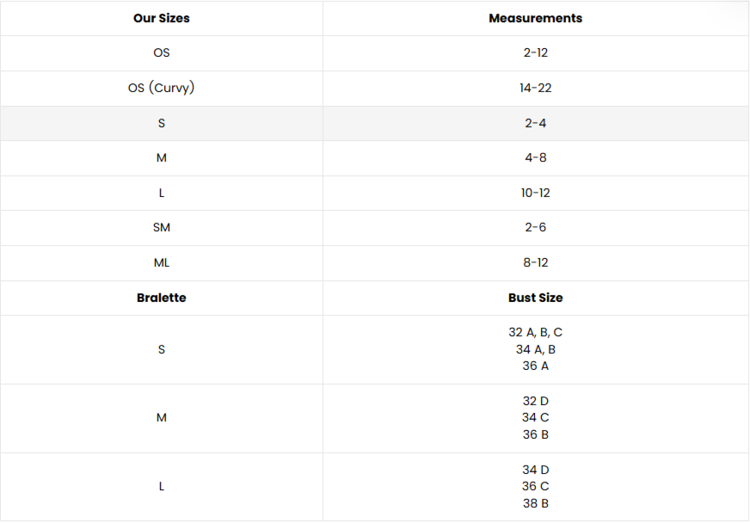This screenshot has height=523, width=750.
Task: Click the 2-6 measurement cell
Action: pos(535,228)
